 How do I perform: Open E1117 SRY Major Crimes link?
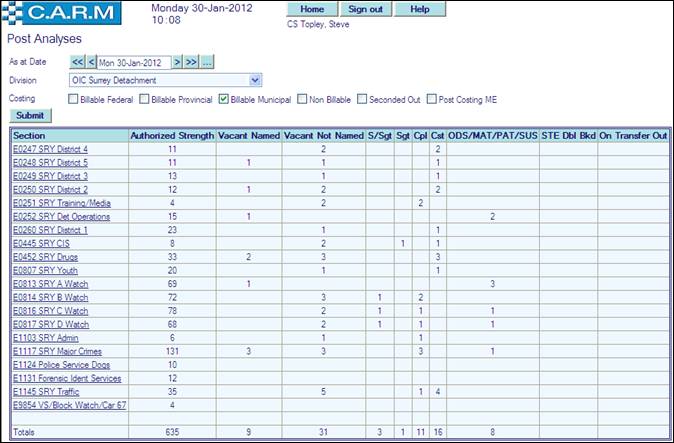coord(56,351)
